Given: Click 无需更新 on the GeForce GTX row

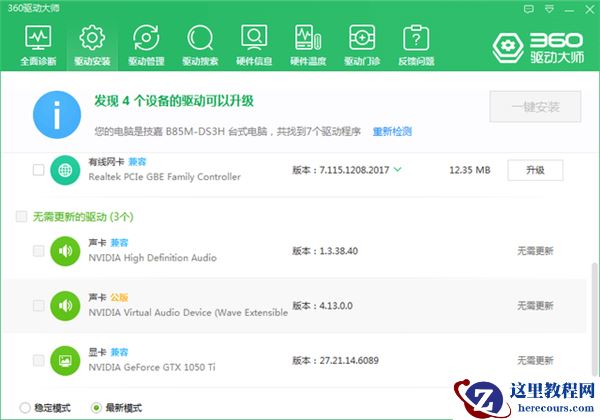Looking at the screenshot, I should 535,360.
